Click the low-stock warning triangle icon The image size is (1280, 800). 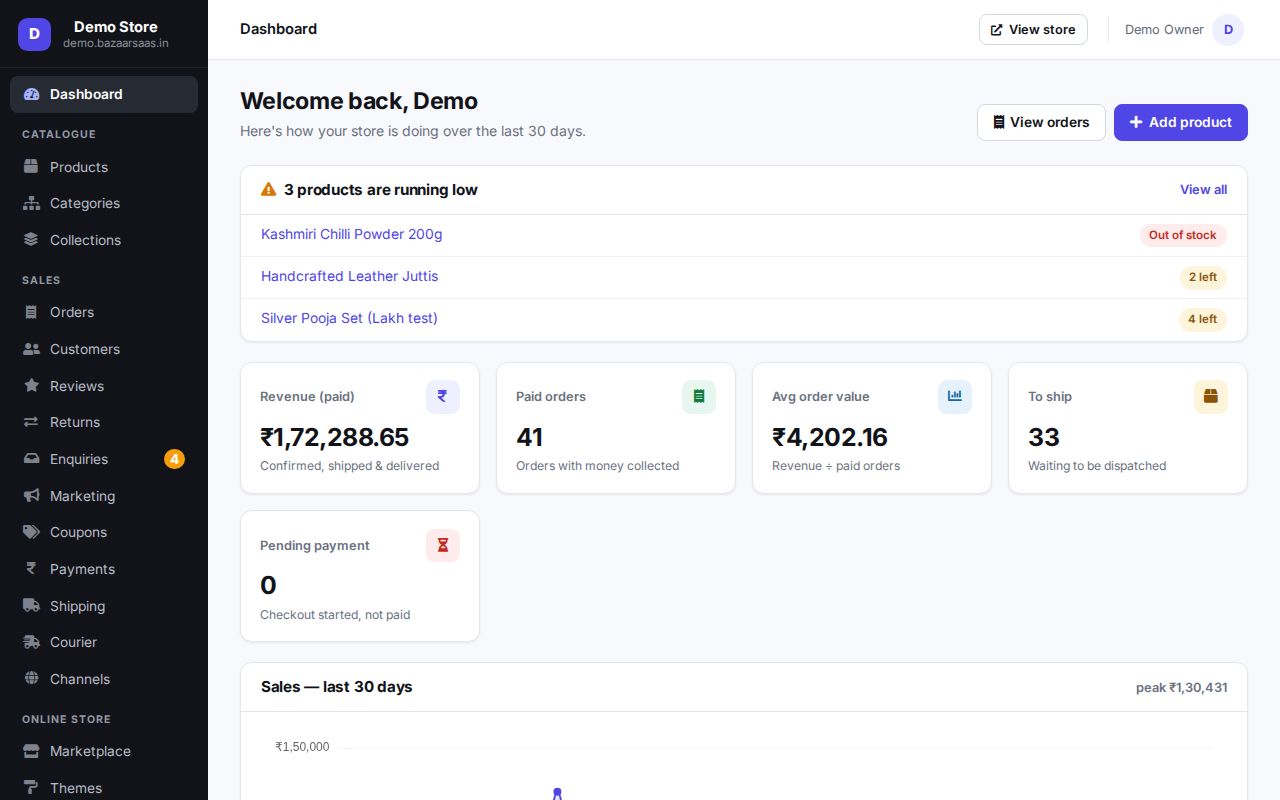[268, 189]
